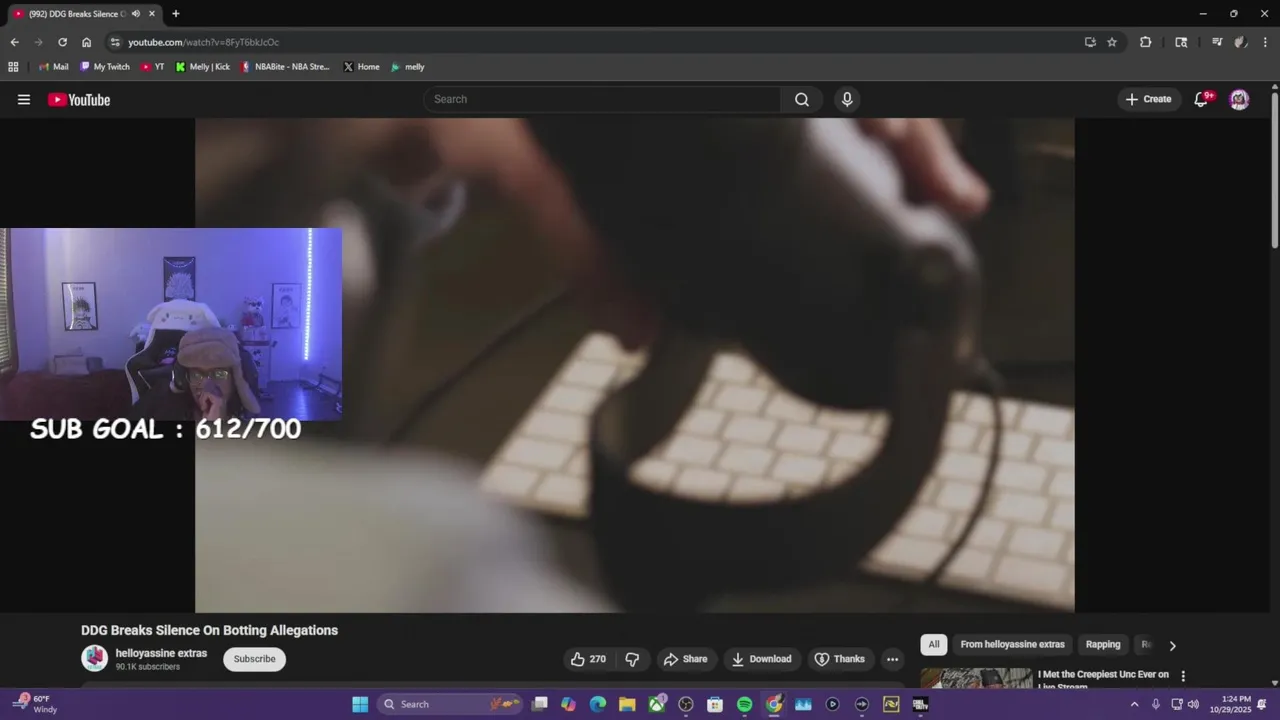Click the magnifier search button
Viewport: 1280px width, 720px height.
(x=802, y=99)
